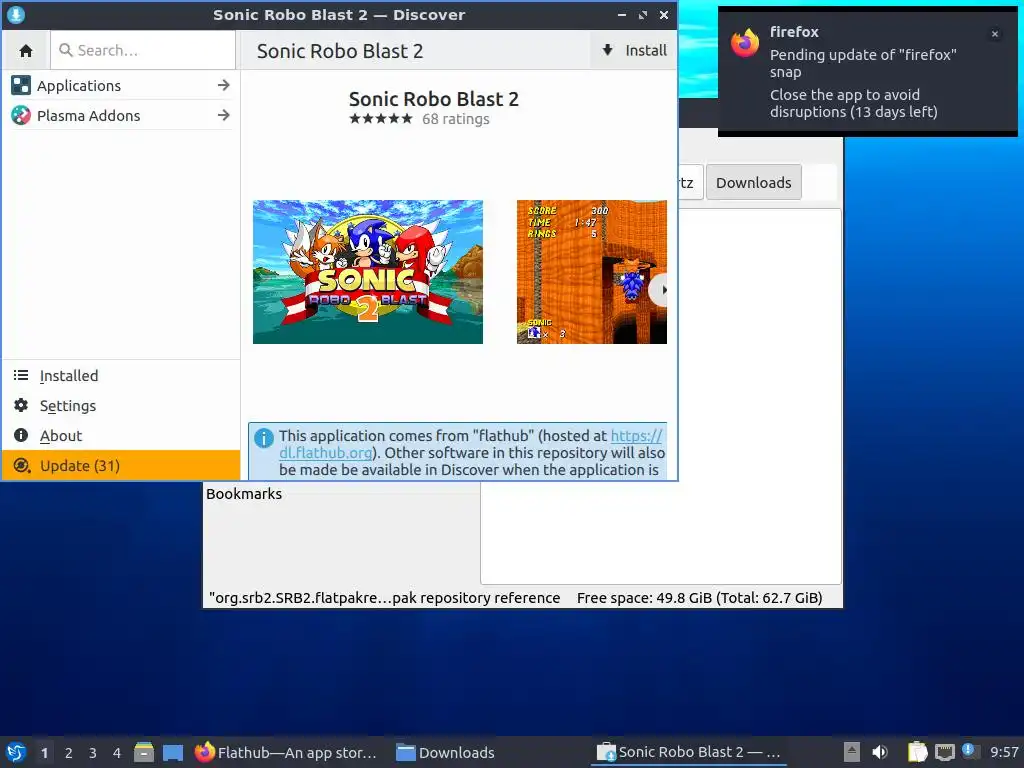Click the Sonic Robo Blast 2 page header
Viewport: 1024px width, 768px height.
click(x=340, y=51)
